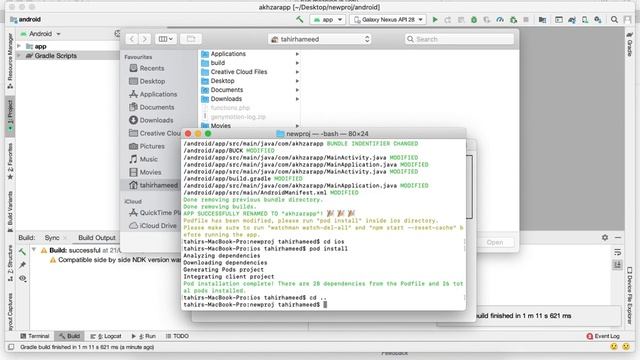Switch to the Terminal tool tab
640x360 pixels.
click(x=35, y=336)
